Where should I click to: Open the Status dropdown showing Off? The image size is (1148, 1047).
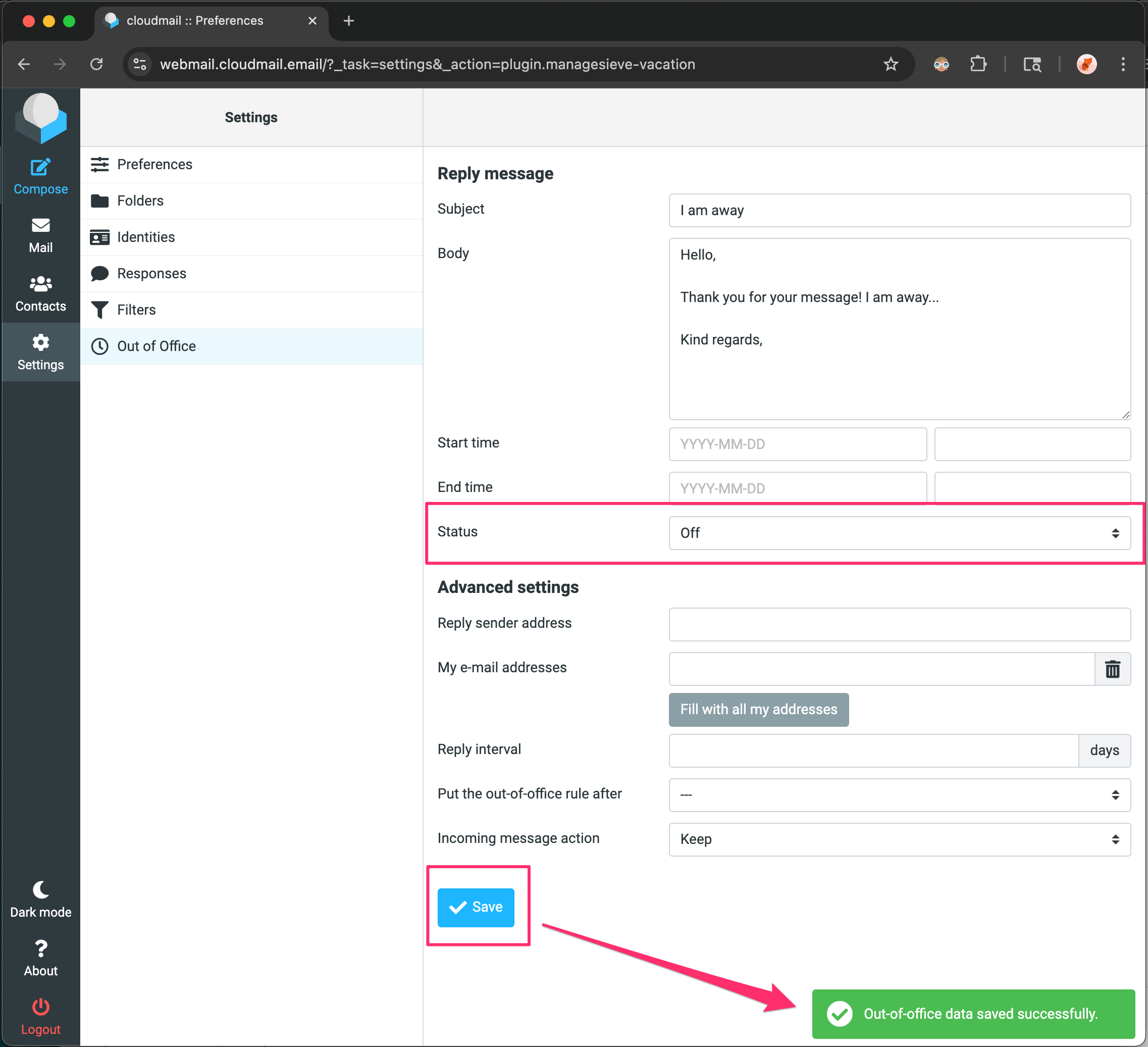point(899,533)
